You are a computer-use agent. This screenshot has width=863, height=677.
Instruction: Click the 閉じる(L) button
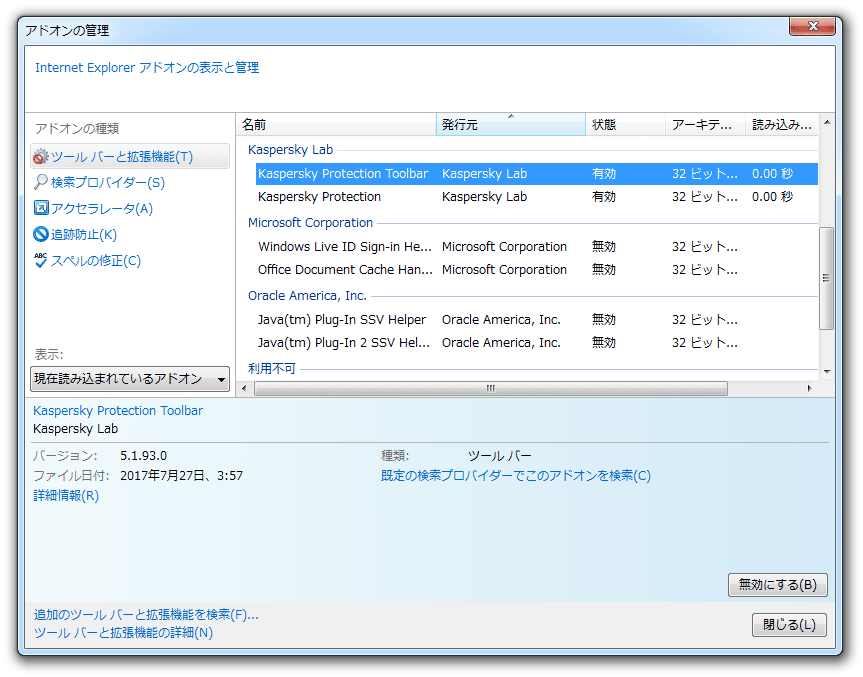click(x=789, y=625)
